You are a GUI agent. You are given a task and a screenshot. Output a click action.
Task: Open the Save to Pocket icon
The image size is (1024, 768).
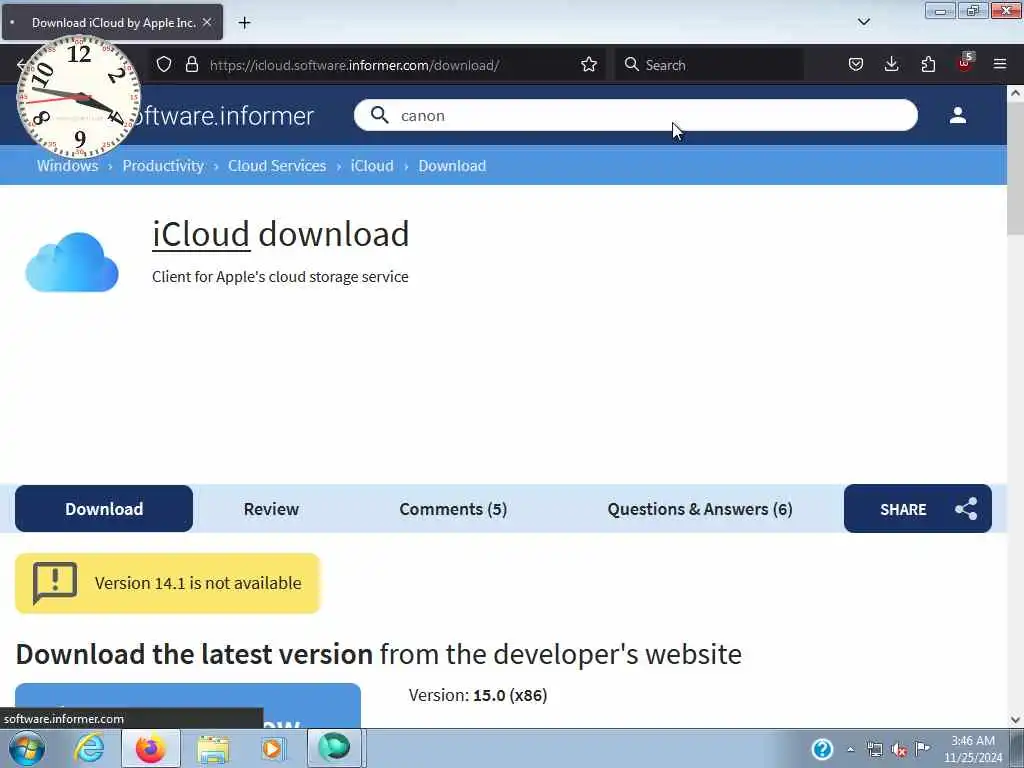(x=856, y=64)
